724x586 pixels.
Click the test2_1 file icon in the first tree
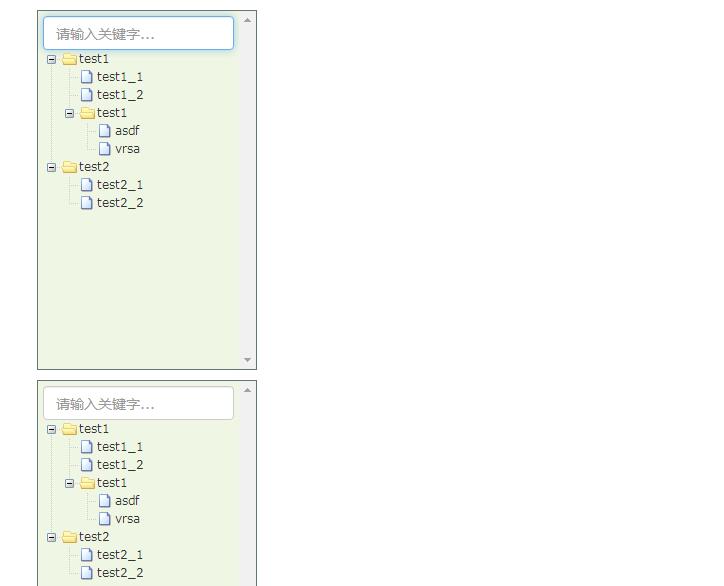tap(87, 185)
